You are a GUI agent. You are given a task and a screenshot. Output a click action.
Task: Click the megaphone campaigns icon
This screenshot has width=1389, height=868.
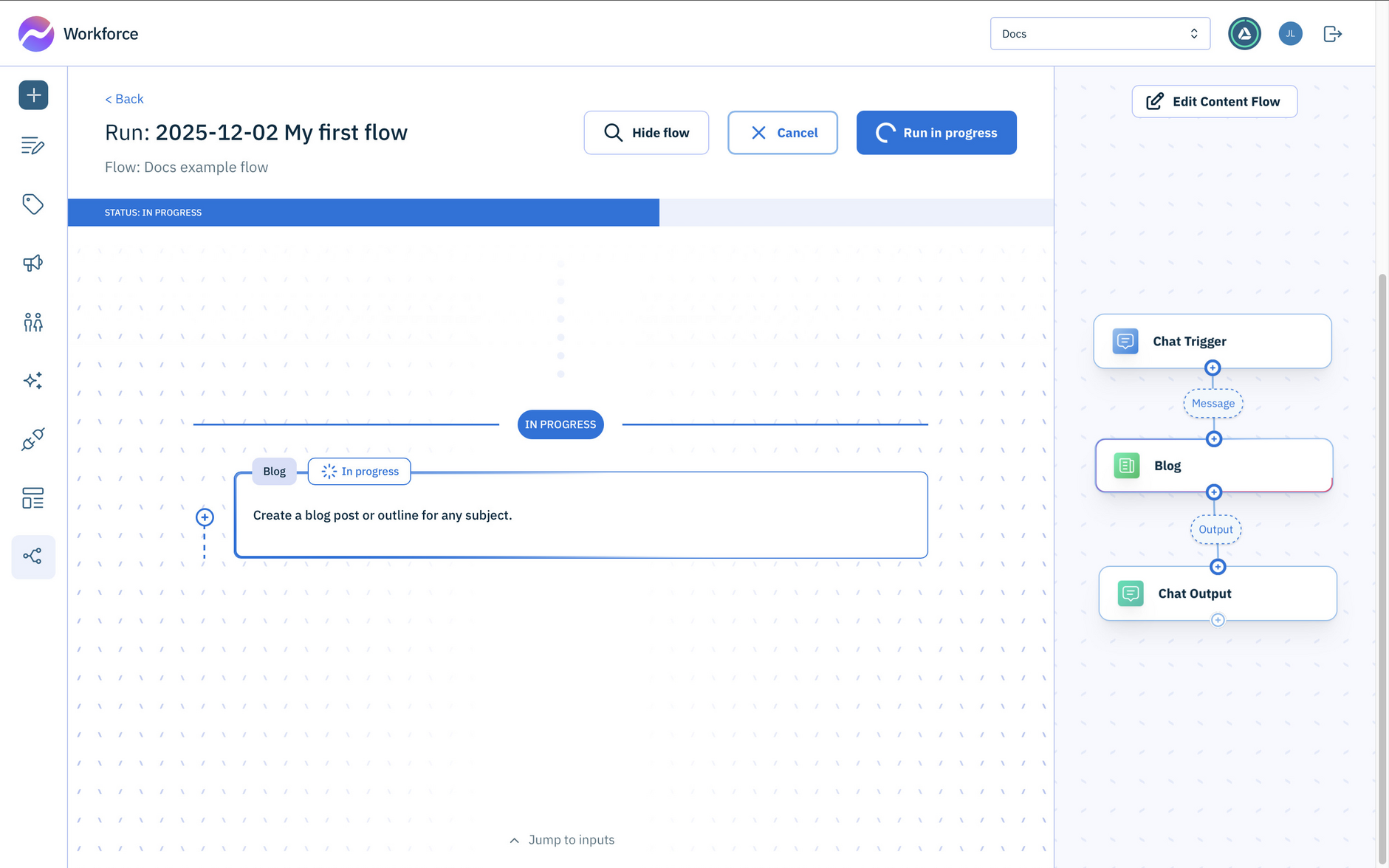pyautogui.click(x=32, y=263)
